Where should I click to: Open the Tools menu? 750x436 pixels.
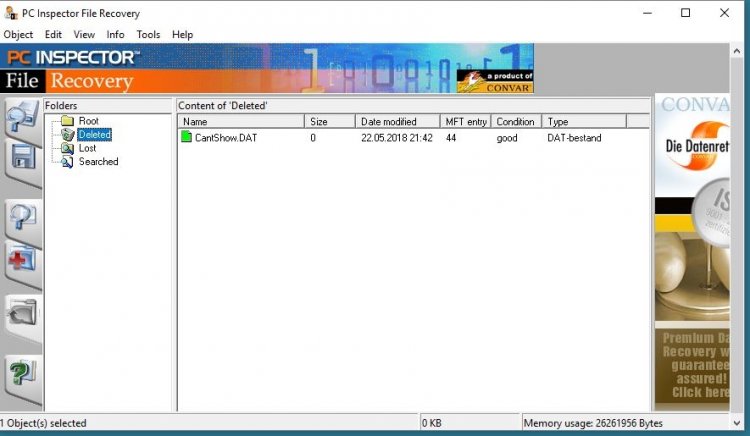(148, 34)
